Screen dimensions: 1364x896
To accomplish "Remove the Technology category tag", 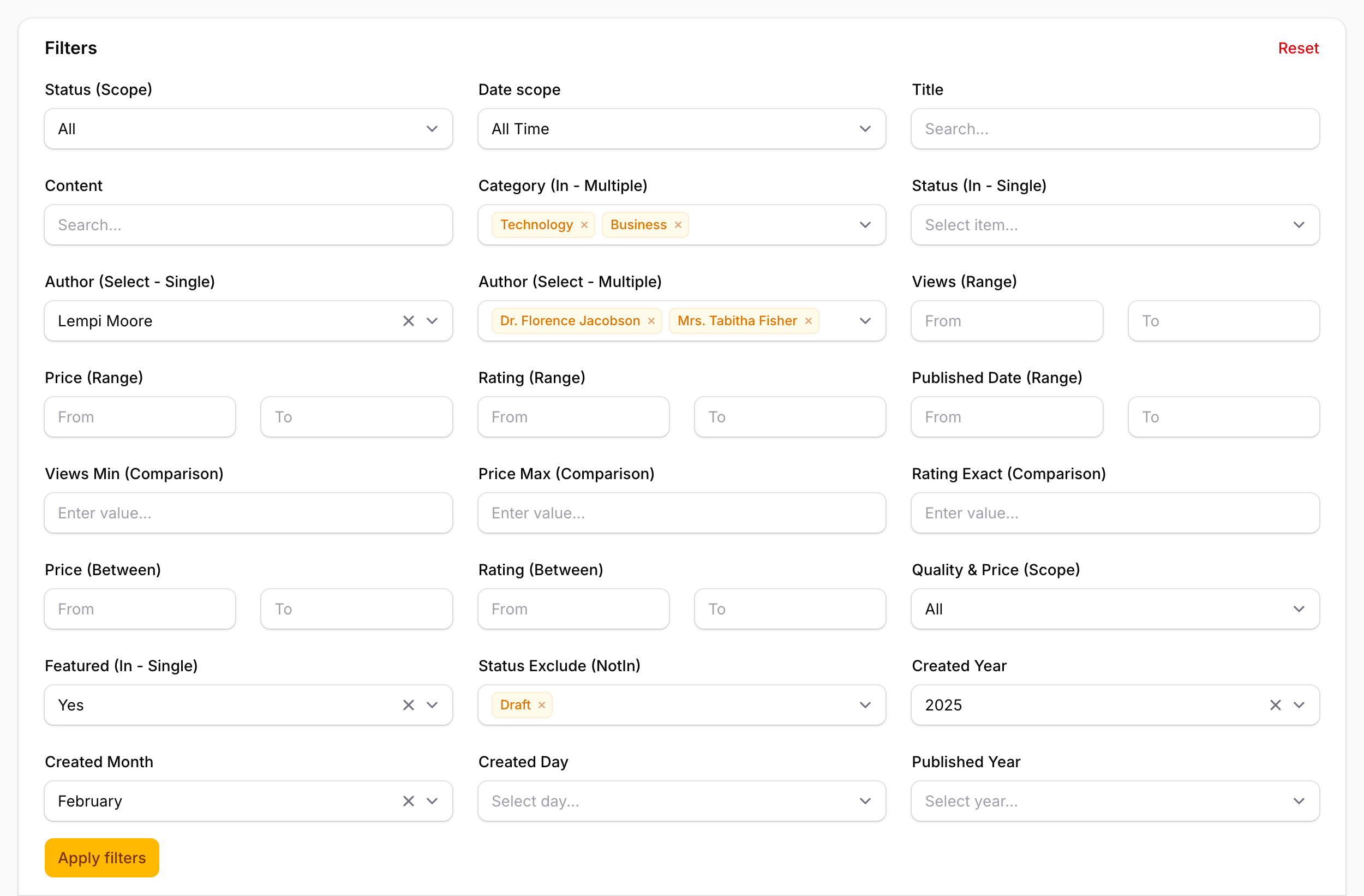I will tap(584, 225).
